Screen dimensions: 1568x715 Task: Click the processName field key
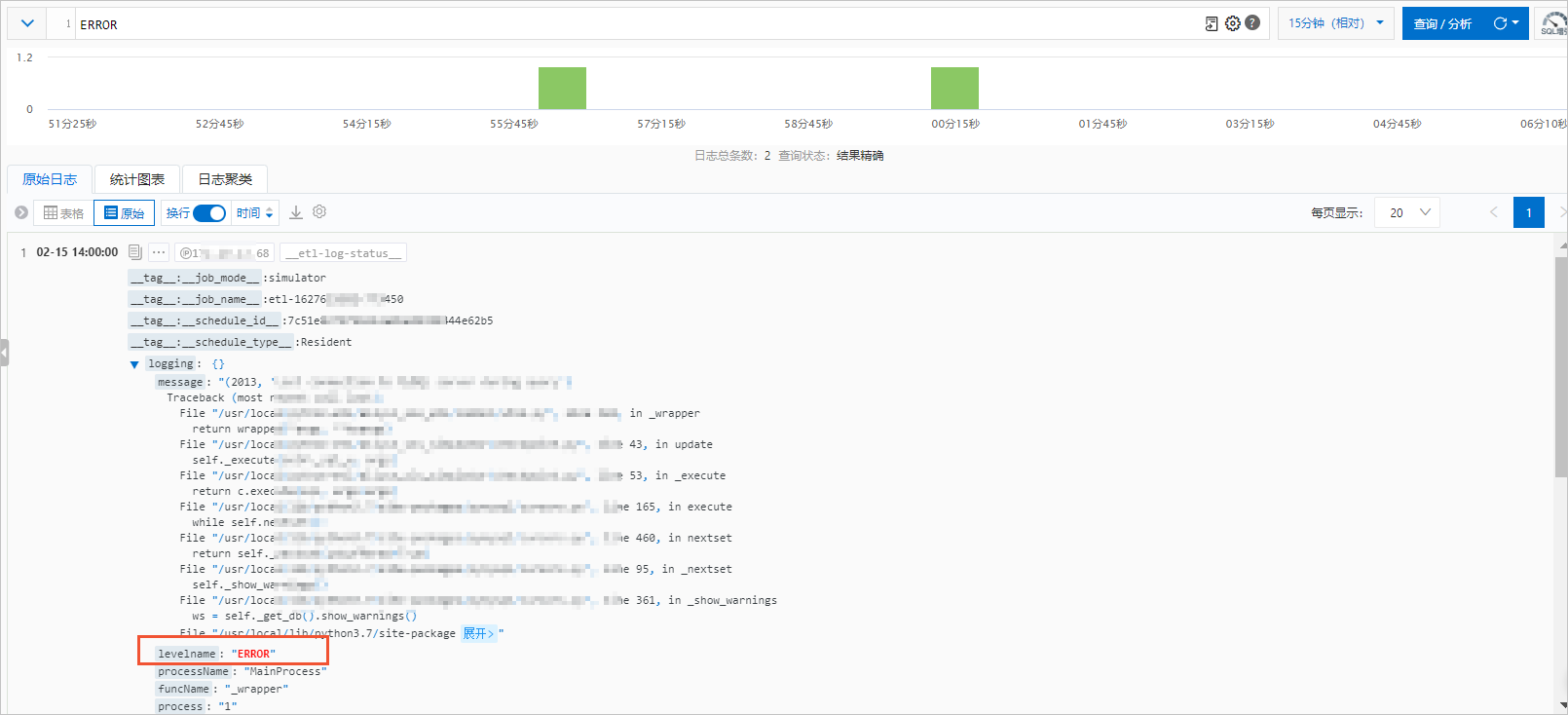(193, 671)
